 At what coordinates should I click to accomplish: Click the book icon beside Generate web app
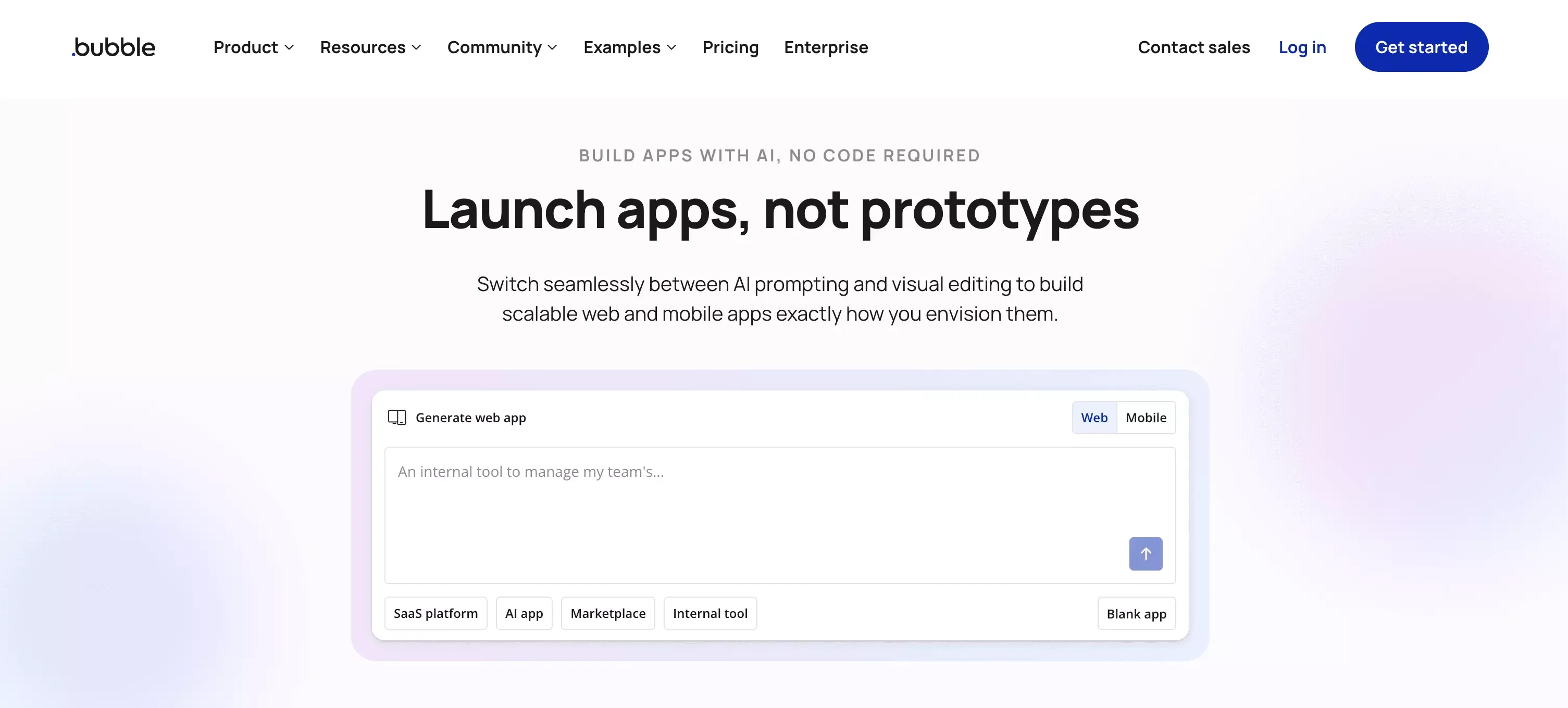(x=396, y=418)
